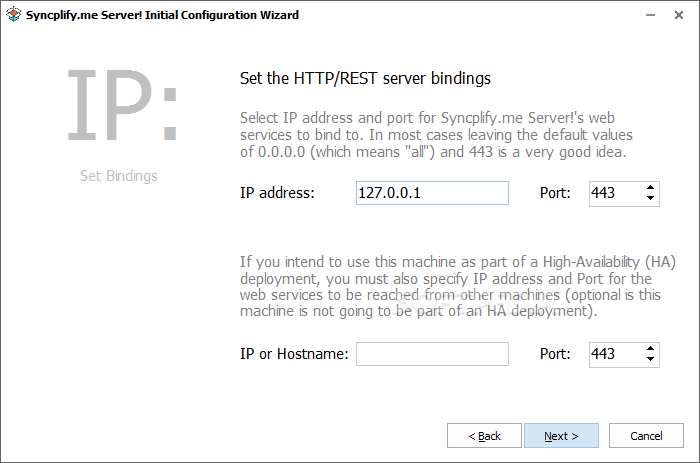The width and height of the screenshot is (700, 463).
Task: Click the 'Set Bindings' step caption
Action: [x=119, y=176]
